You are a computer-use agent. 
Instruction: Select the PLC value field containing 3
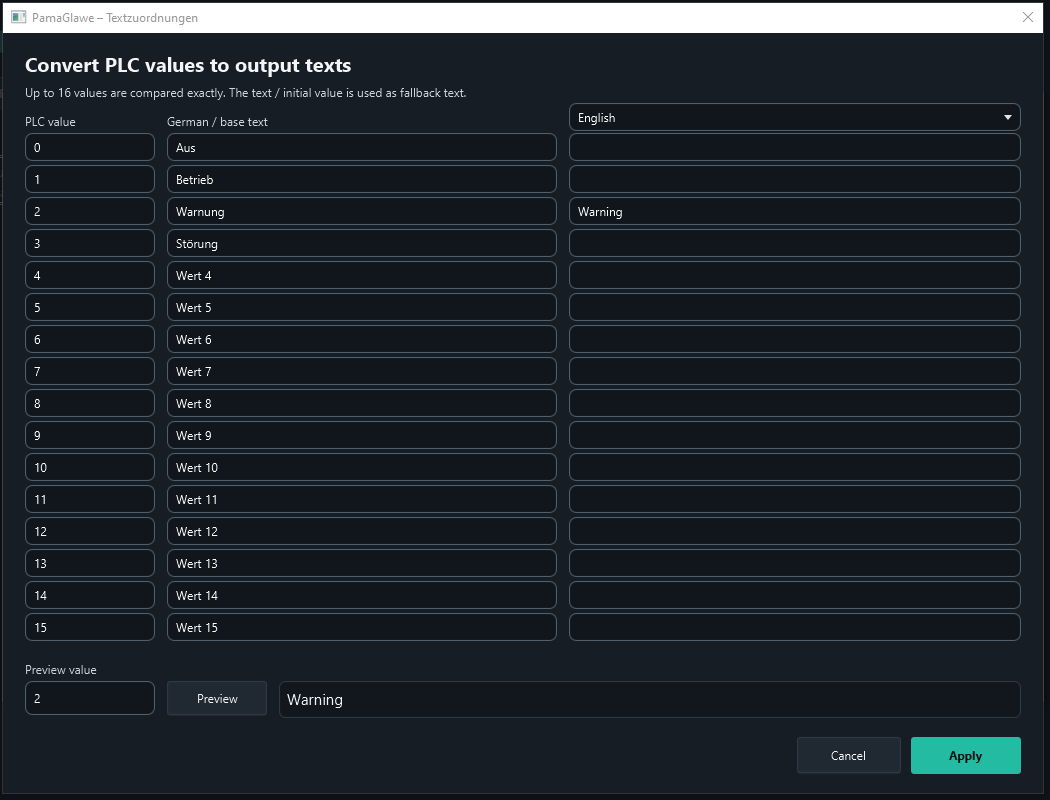click(x=90, y=243)
